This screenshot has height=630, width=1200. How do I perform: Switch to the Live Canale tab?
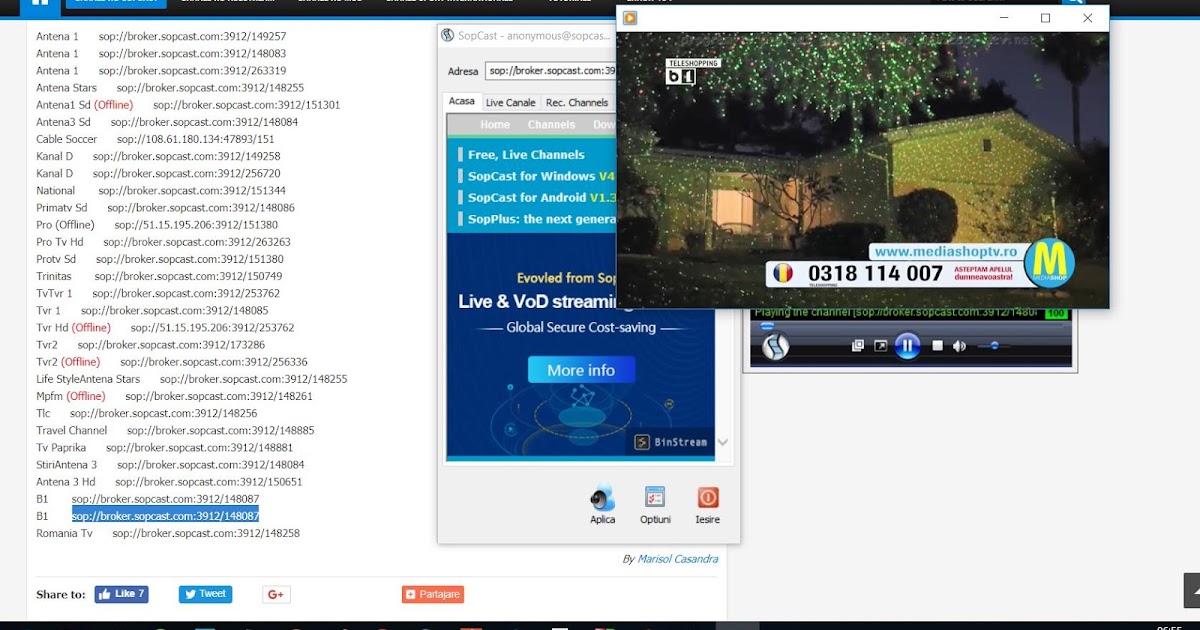click(510, 103)
